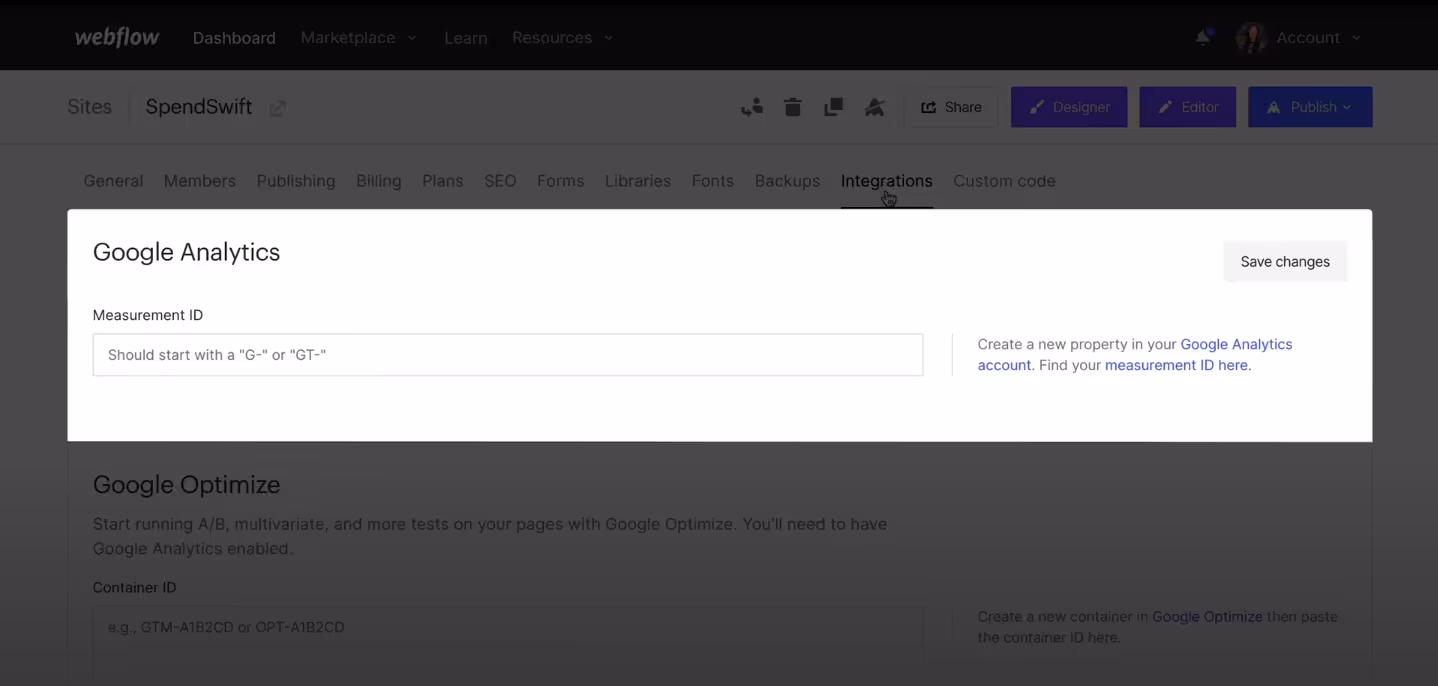The width and height of the screenshot is (1438, 686).
Task: Open the Learn navigation item
Action: 466,38
